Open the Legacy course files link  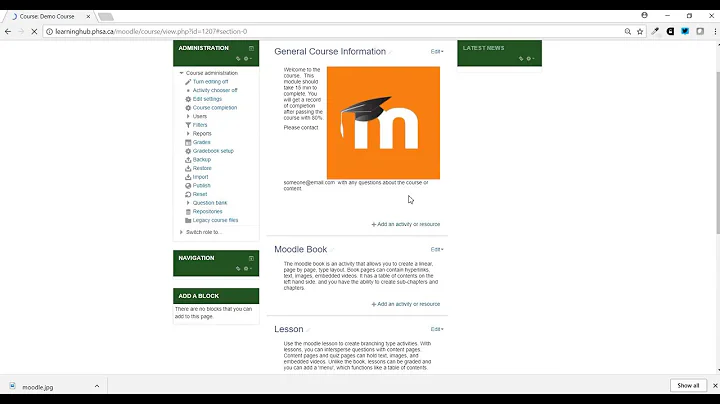coord(215,220)
